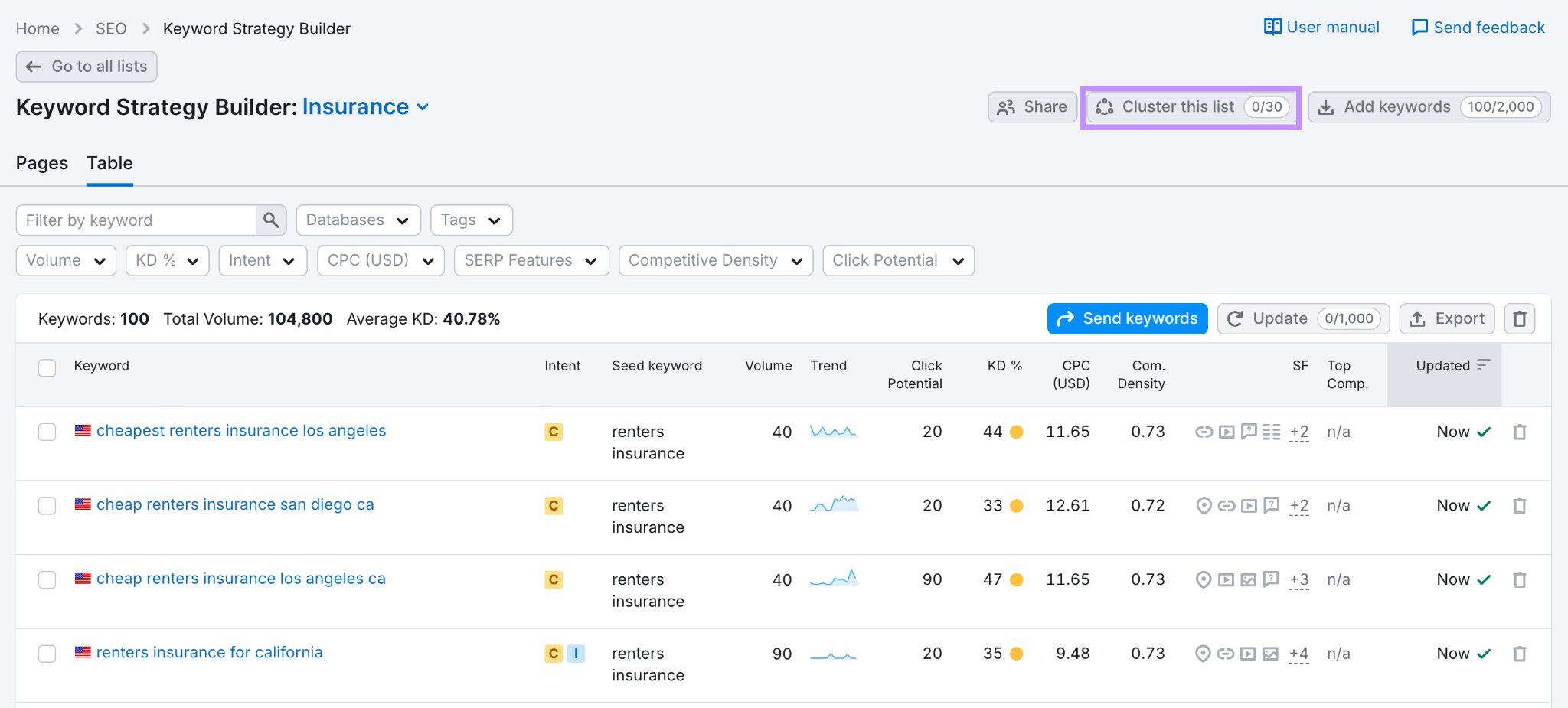Viewport: 1568px width, 708px height.
Task: Click the Filter by keyword input field
Action: 136,220
